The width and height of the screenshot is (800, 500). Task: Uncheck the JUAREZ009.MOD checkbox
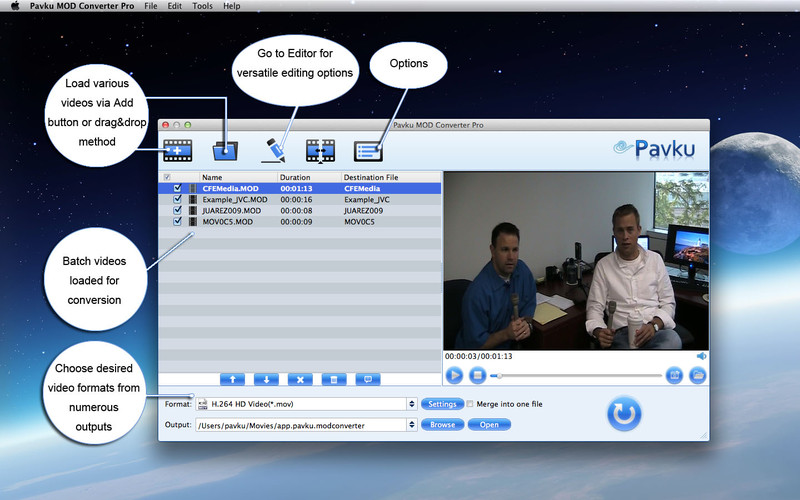[177, 210]
